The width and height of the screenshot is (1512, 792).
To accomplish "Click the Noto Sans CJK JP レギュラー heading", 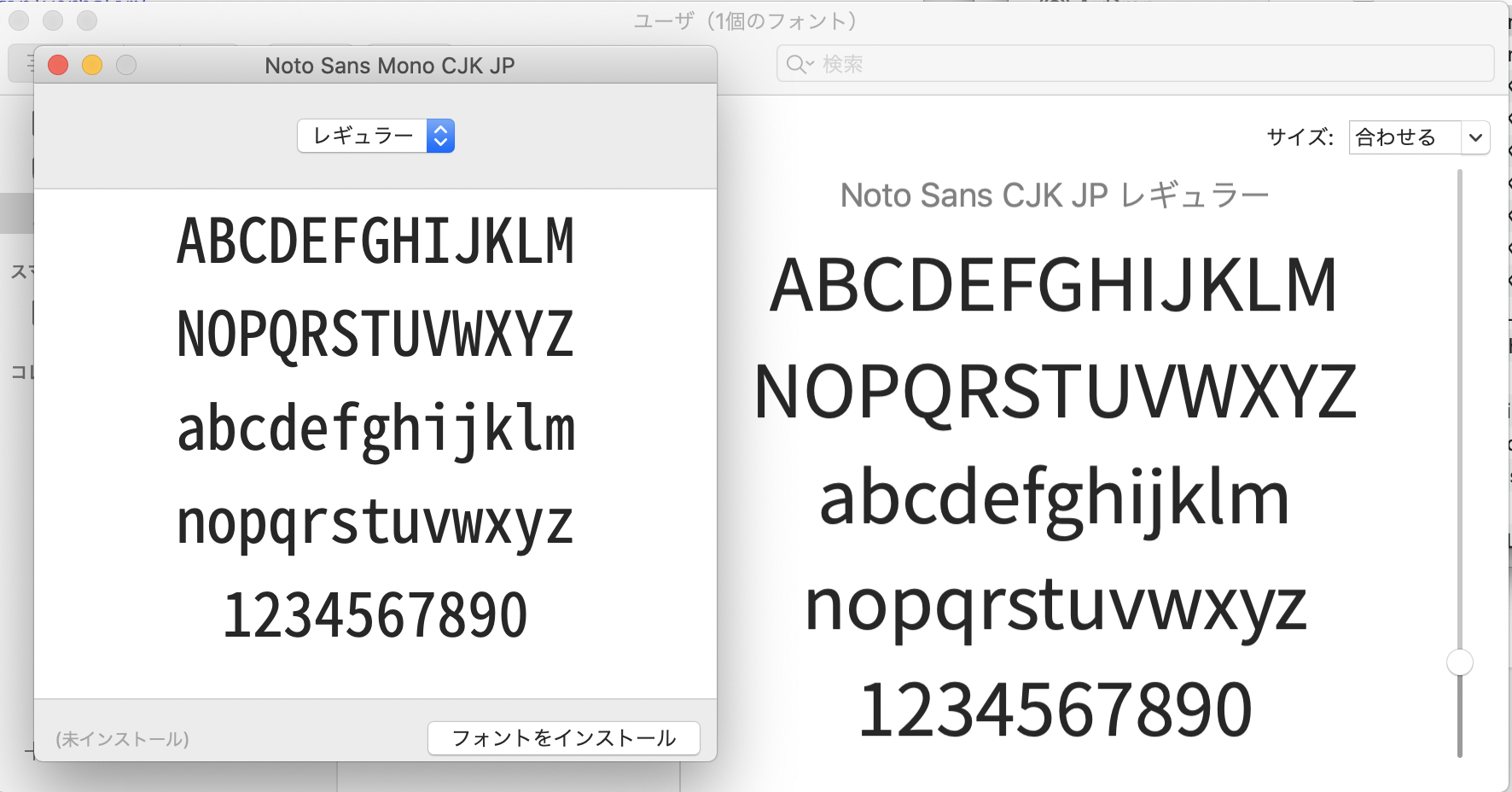I will point(1055,195).
